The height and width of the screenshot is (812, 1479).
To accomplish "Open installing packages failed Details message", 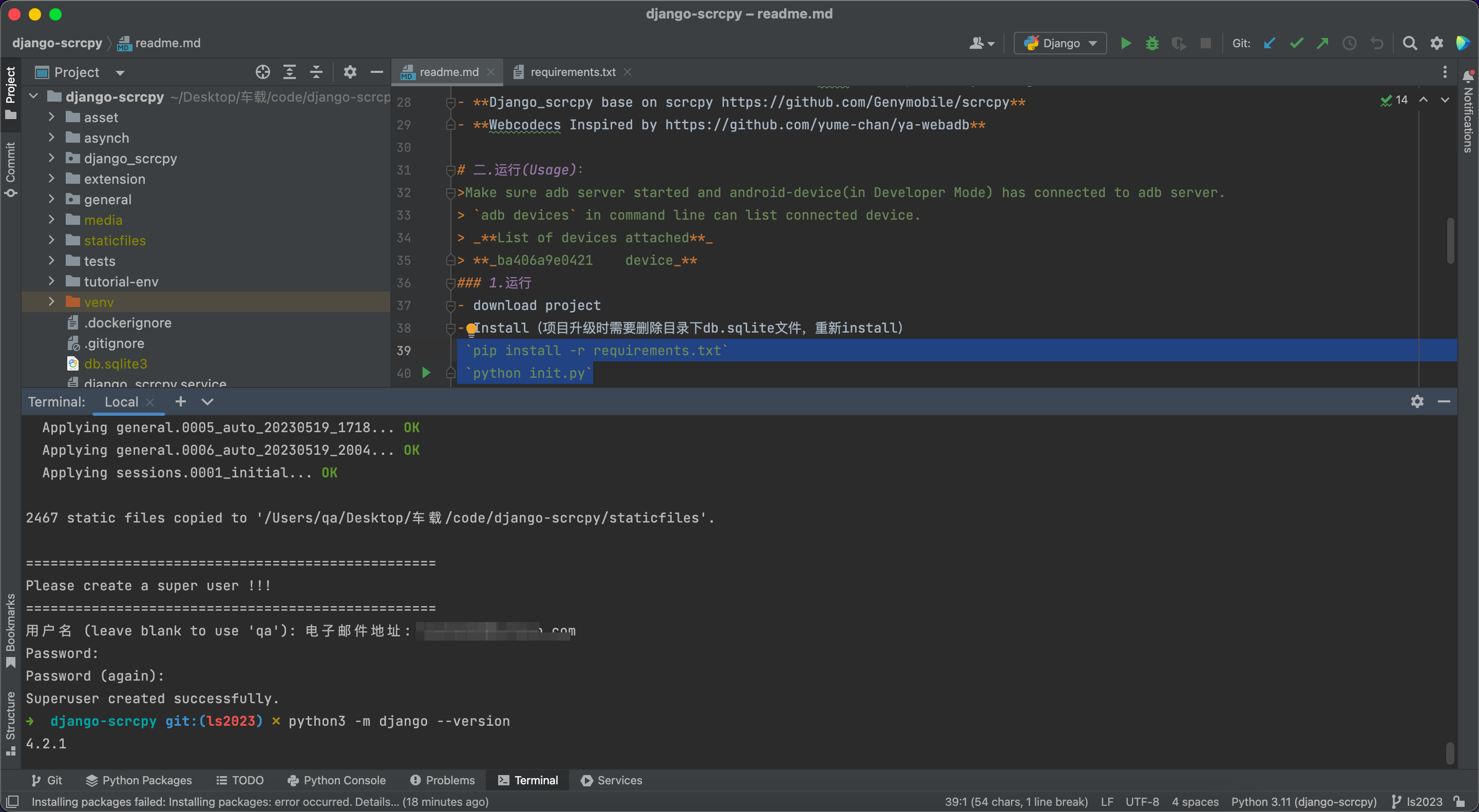I will pyautogui.click(x=260, y=802).
